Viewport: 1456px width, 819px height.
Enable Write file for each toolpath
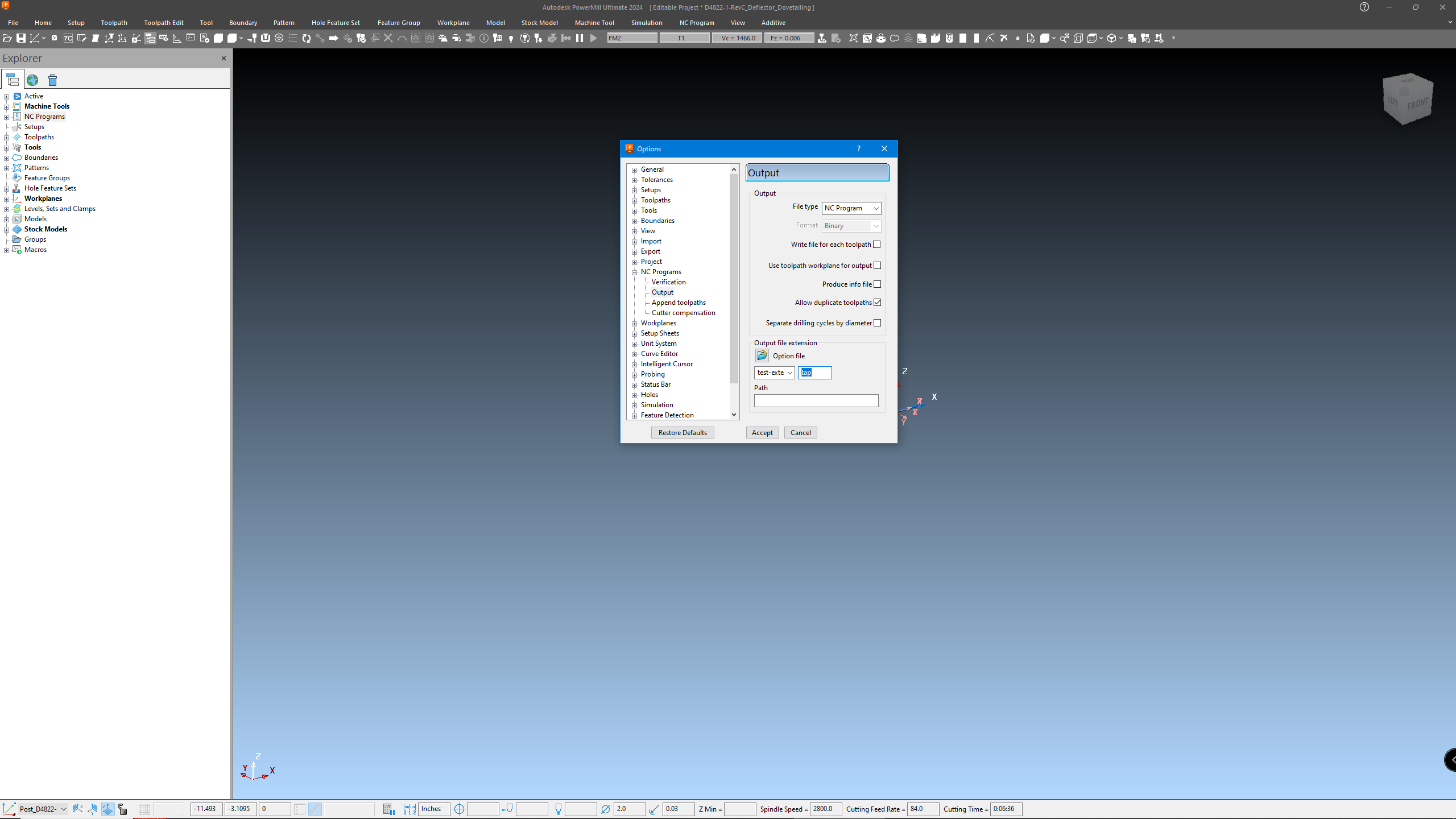coord(878,244)
